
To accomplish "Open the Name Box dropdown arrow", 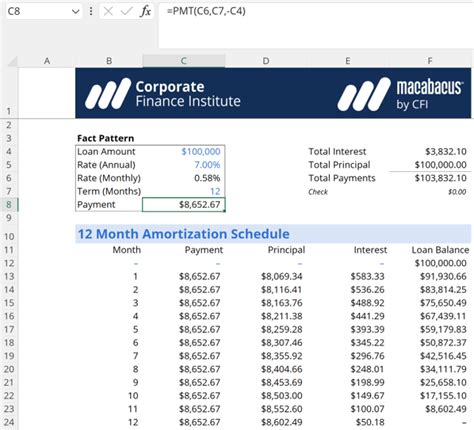I will click(x=76, y=12).
